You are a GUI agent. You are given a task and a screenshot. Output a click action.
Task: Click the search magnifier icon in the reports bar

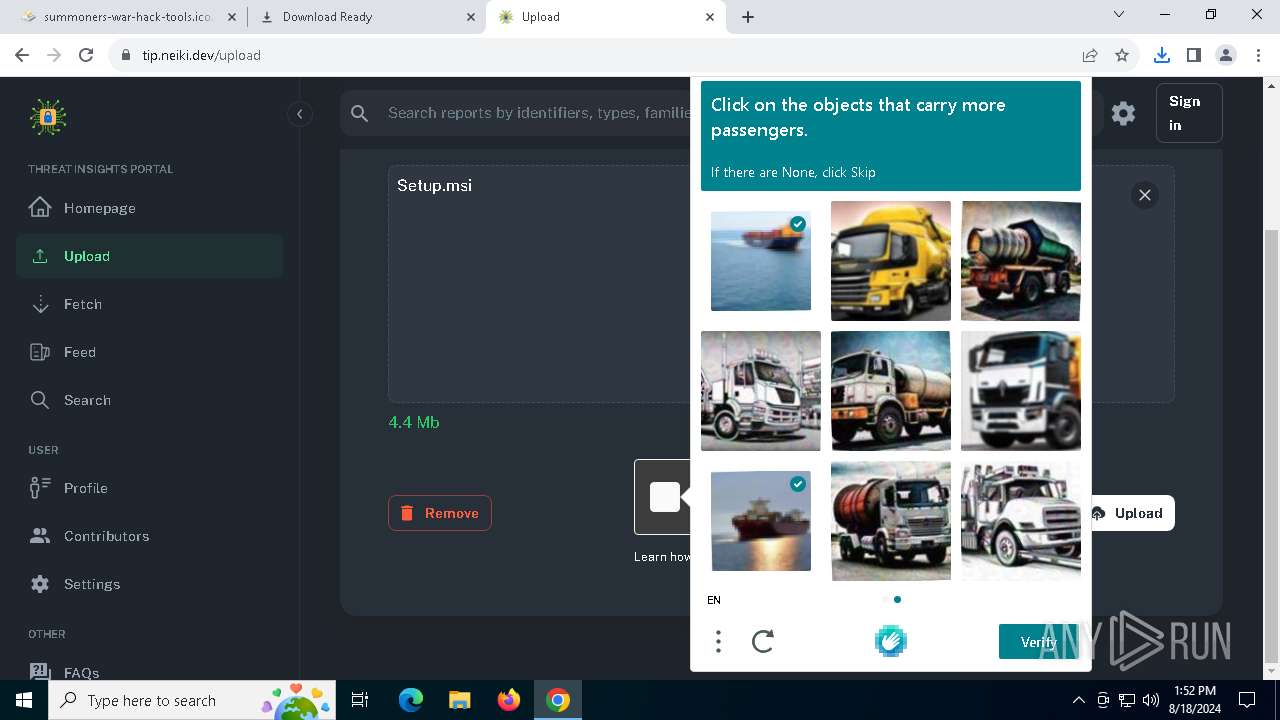[360, 113]
